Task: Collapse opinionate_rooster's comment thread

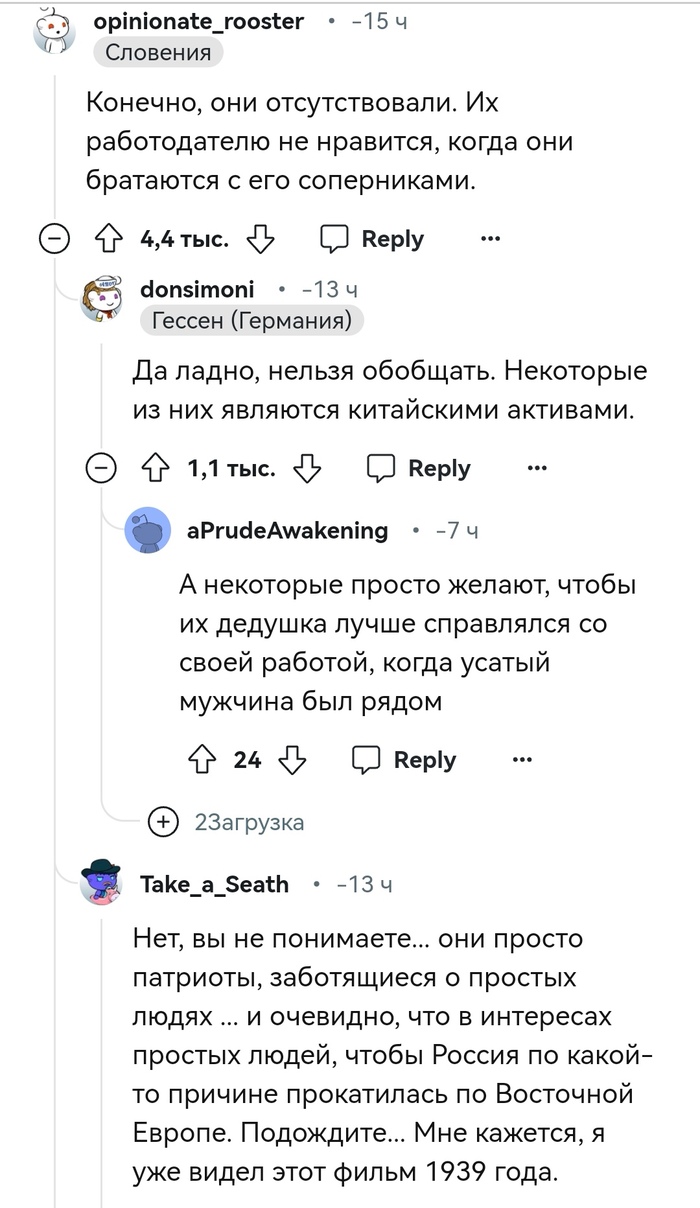Action: coord(54,240)
